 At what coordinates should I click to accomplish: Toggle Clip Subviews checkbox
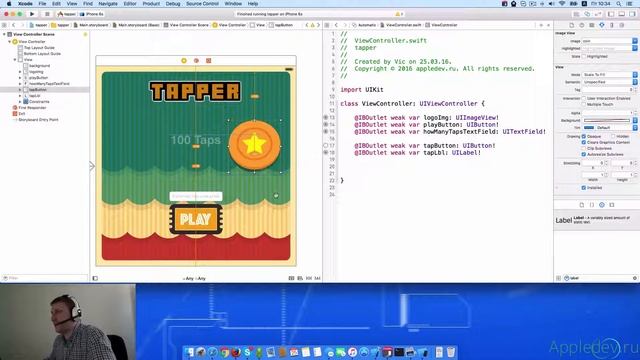[x=584, y=149]
